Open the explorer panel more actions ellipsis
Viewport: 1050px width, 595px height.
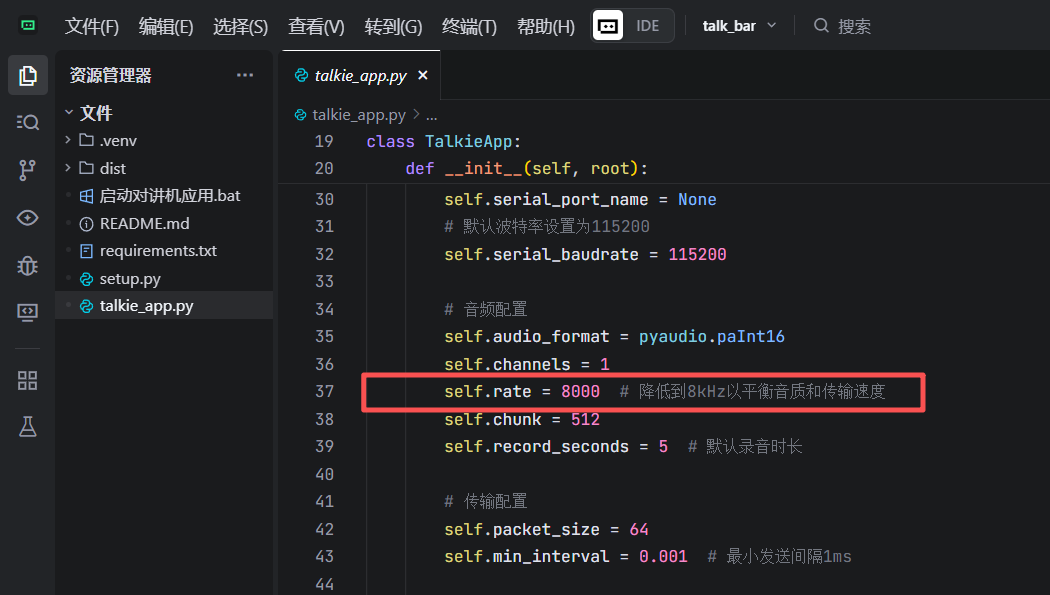coord(245,75)
